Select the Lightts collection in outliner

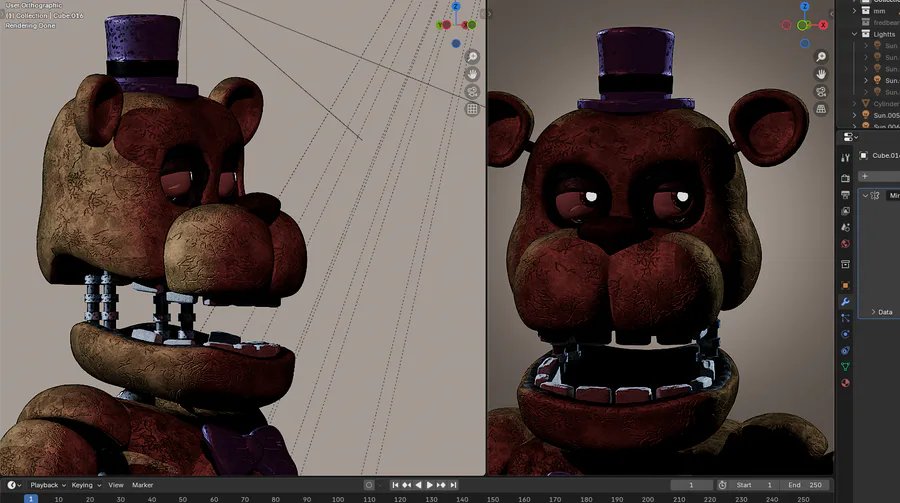(884, 34)
